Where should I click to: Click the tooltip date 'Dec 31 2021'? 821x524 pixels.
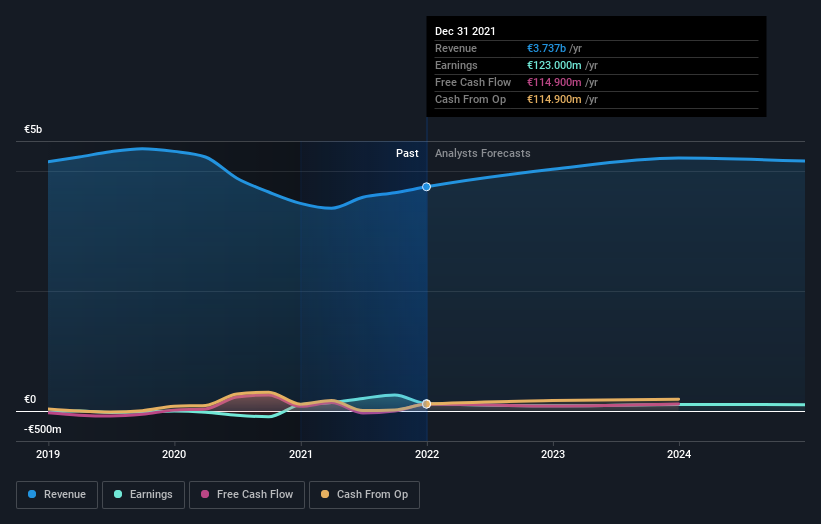click(465, 31)
